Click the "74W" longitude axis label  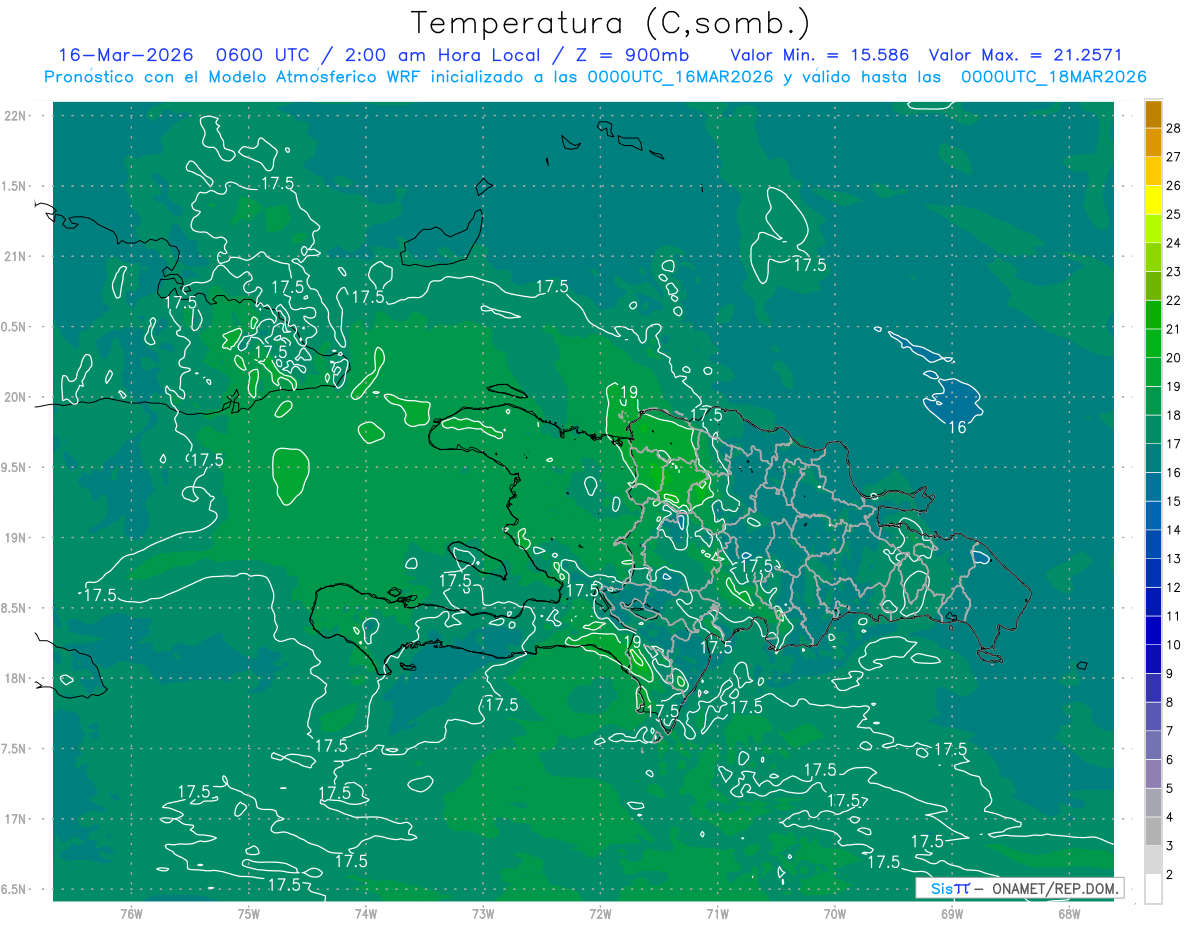pos(366,914)
